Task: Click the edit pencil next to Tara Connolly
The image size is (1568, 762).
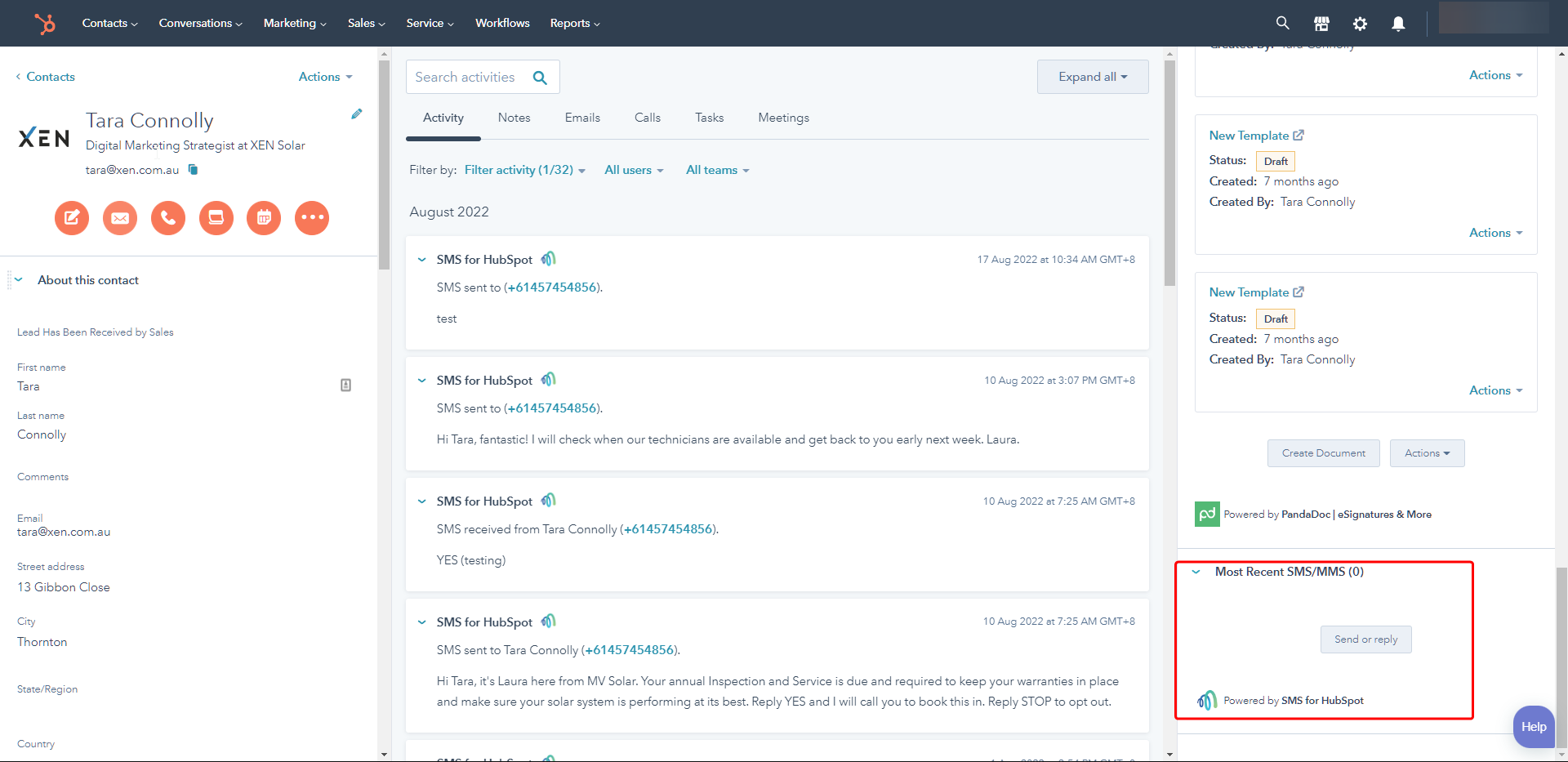Action: coord(357,114)
